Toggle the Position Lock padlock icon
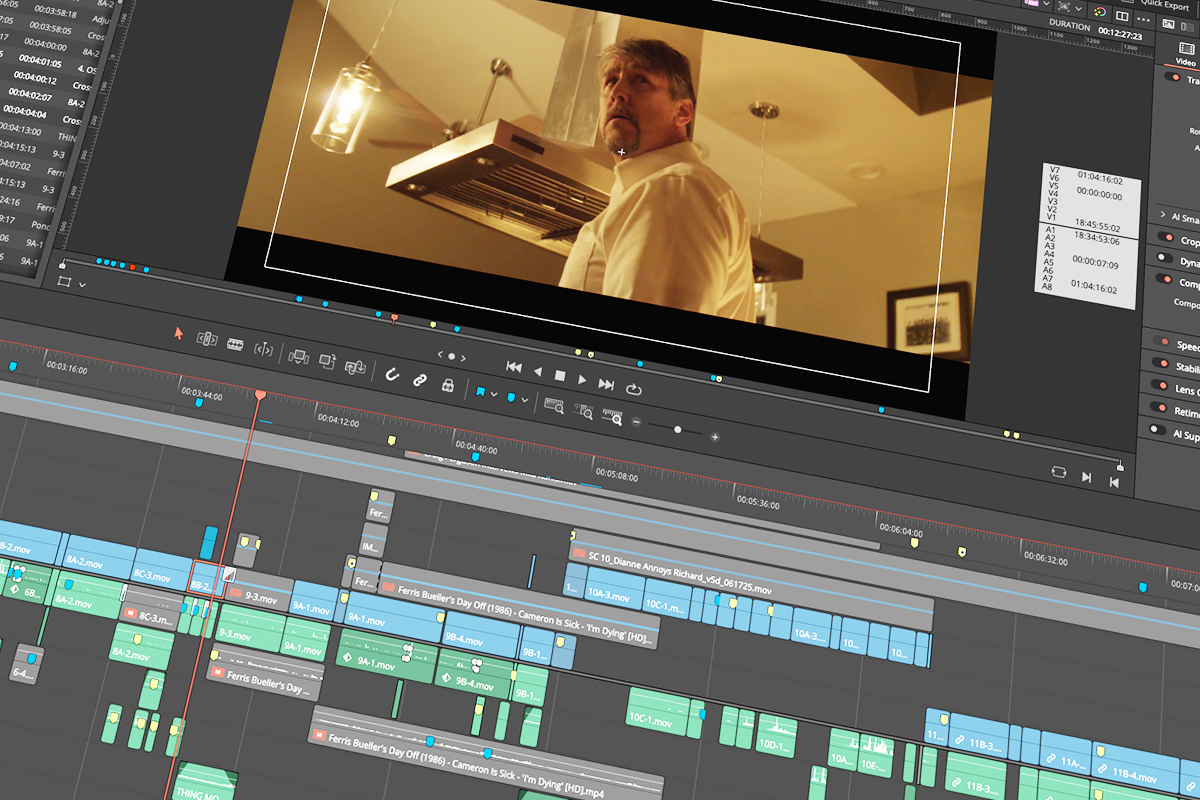1200x800 pixels. pyautogui.click(x=447, y=385)
